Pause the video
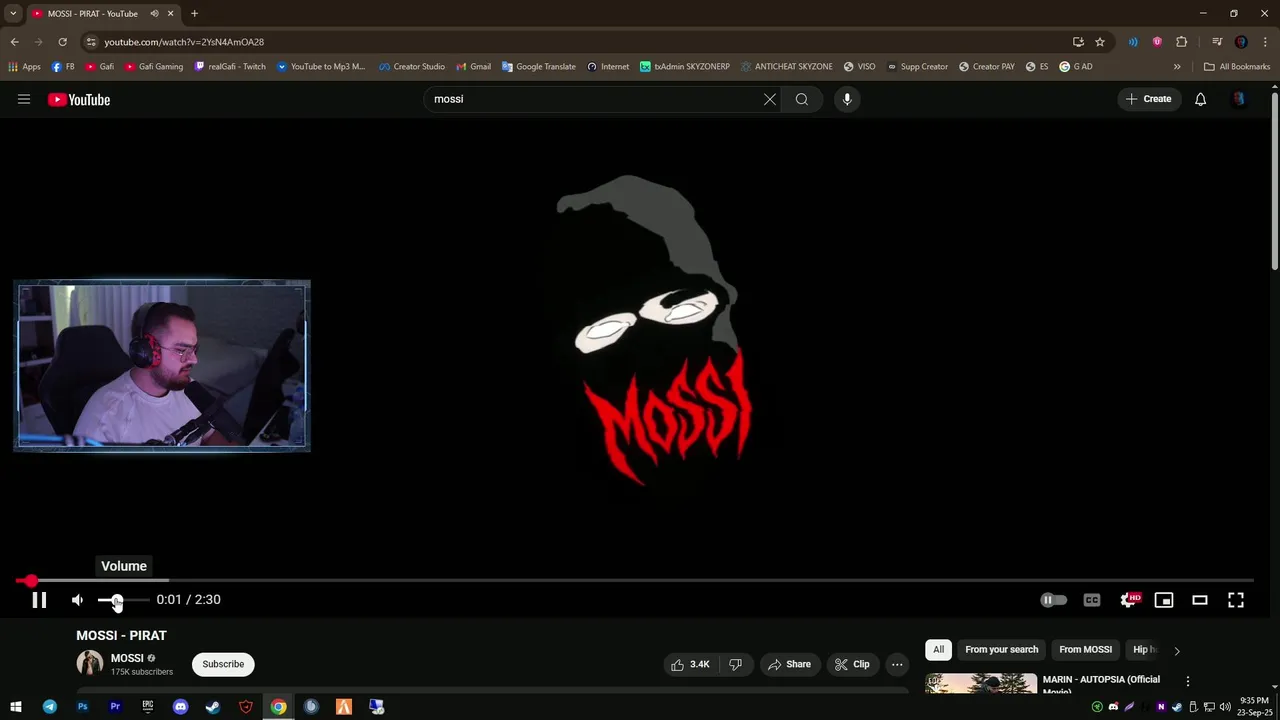Image resolution: width=1280 pixels, height=720 pixels. [x=39, y=600]
